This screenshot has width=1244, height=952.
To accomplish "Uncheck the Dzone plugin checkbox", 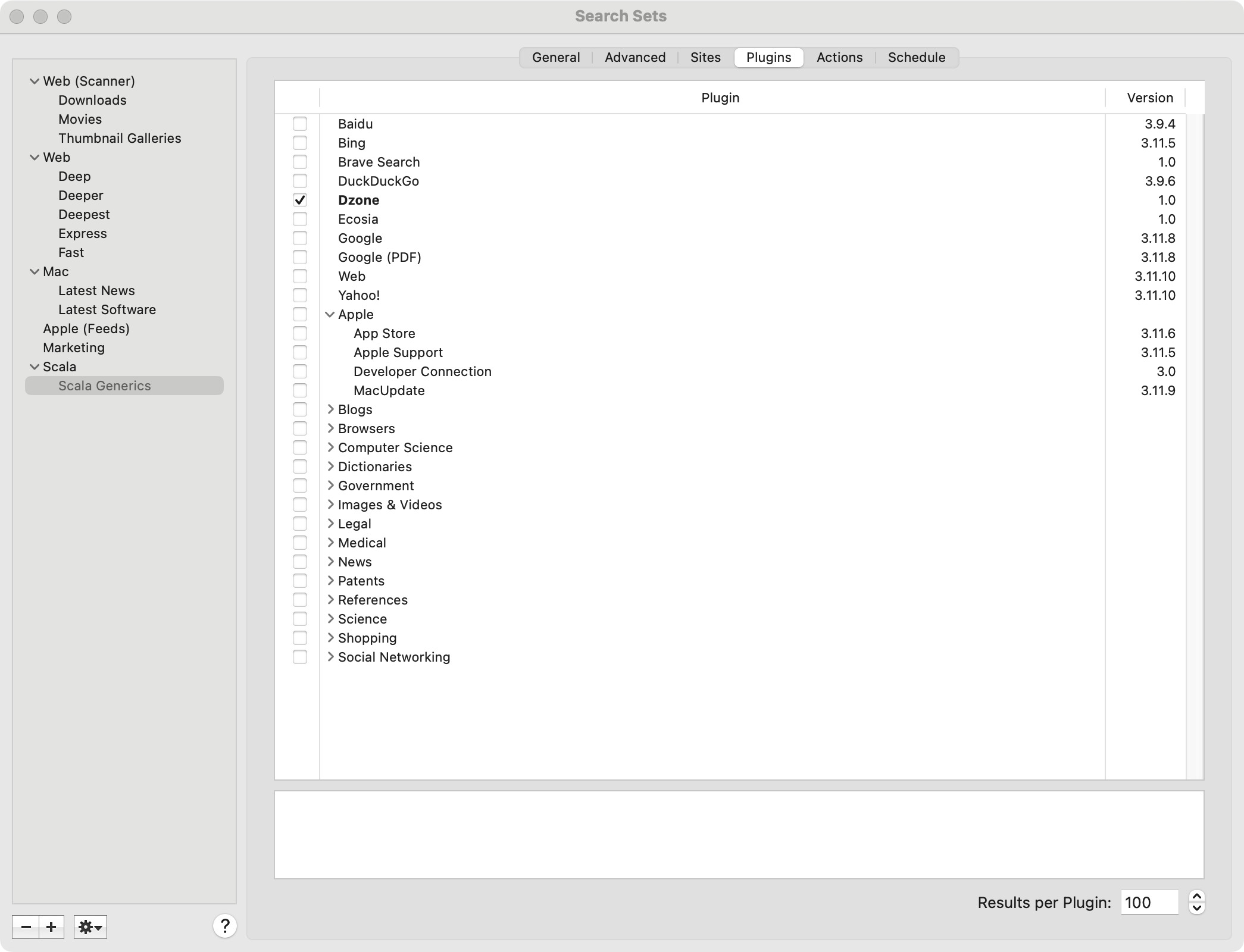I will 300,200.
